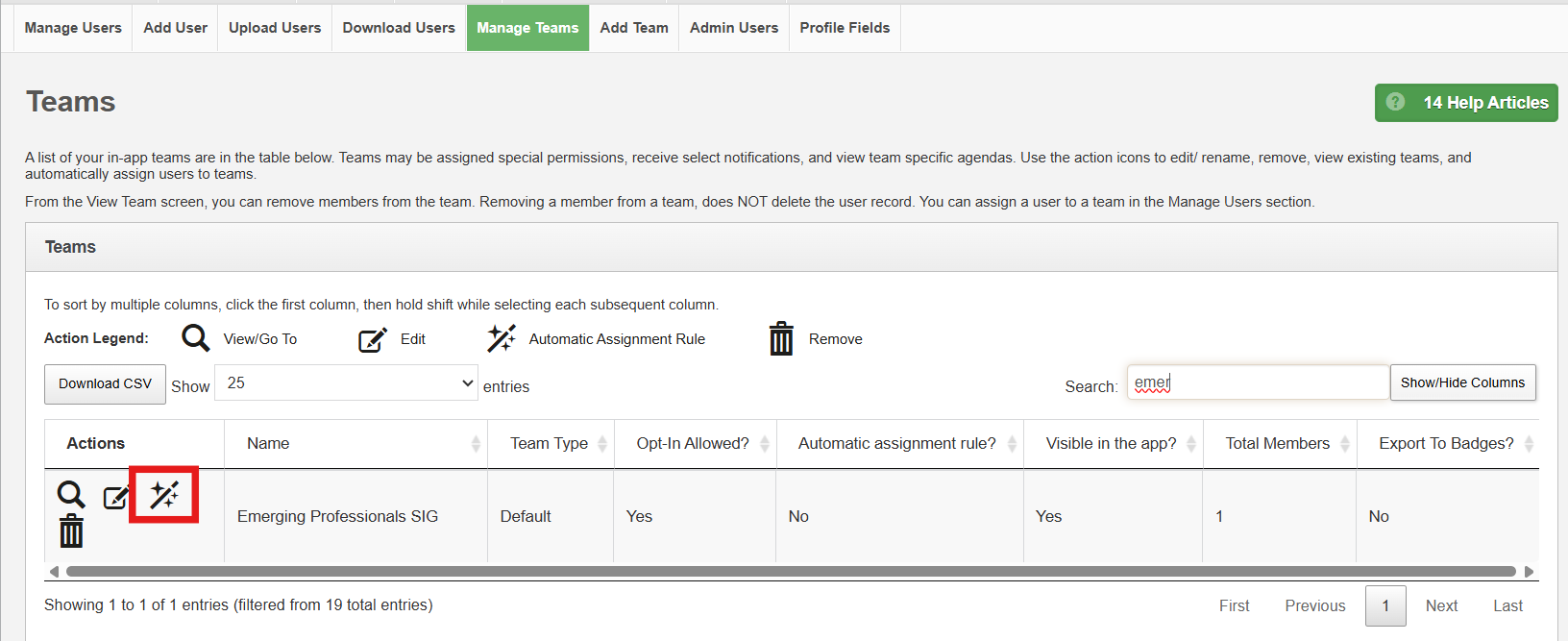Click the View/Go To magnifier for Emerging Professionals SIG
1568x641 pixels.
[x=71, y=494]
